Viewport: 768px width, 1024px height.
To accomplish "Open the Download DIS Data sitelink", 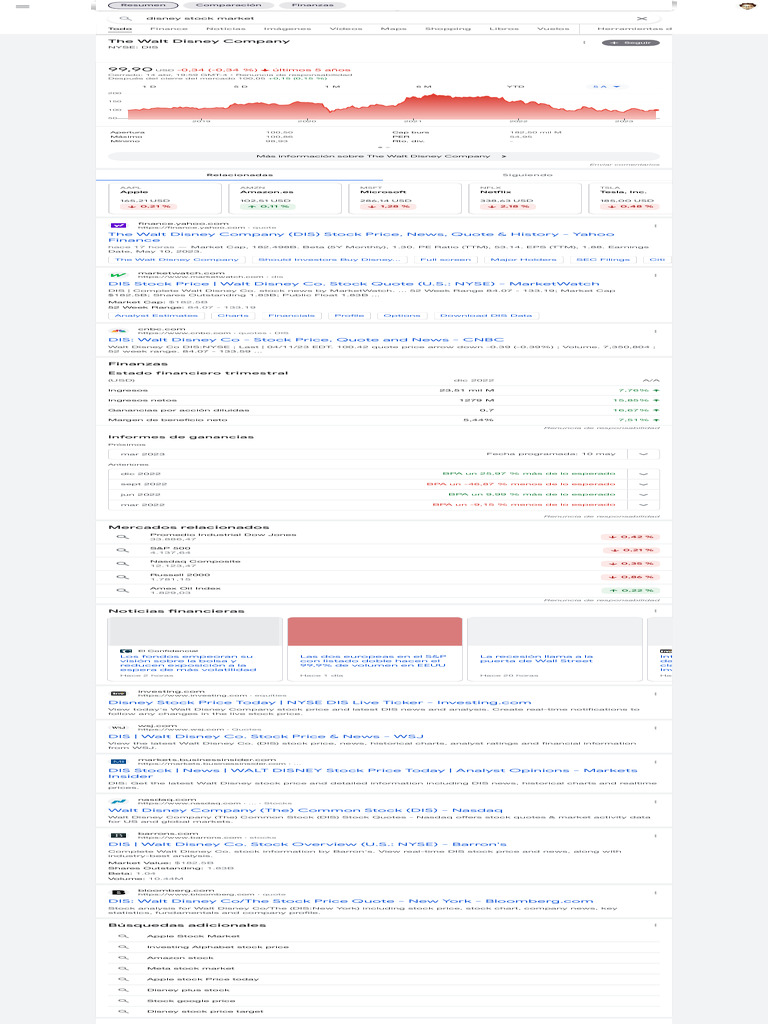I will coord(486,315).
